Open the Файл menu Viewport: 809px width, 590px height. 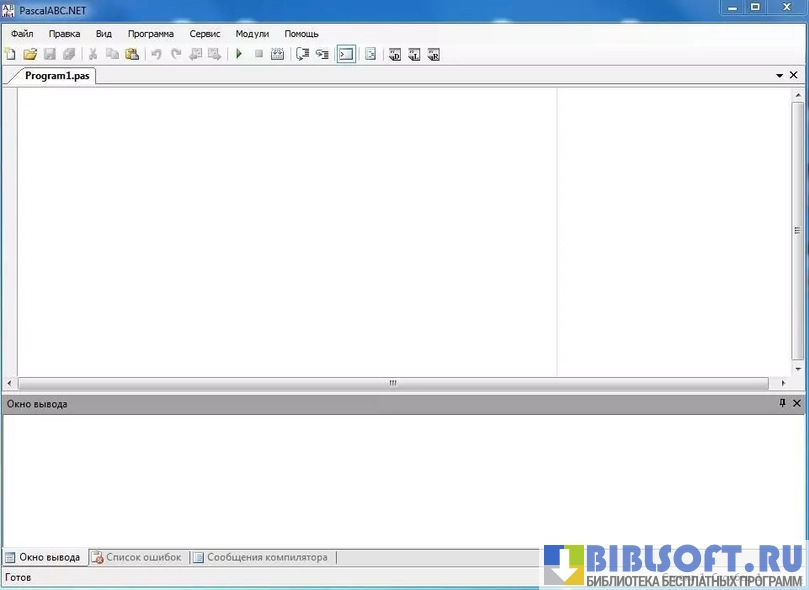(22, 33)
